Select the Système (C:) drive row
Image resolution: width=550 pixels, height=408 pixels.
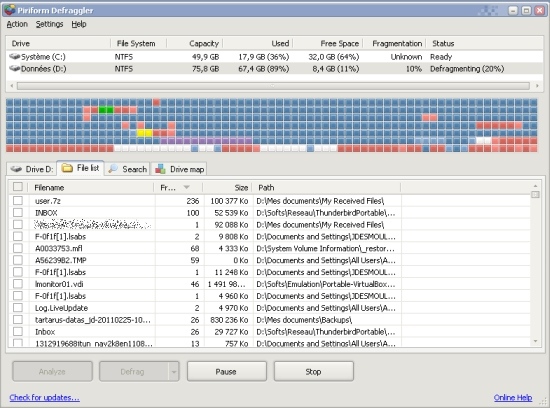coord(275,56)
